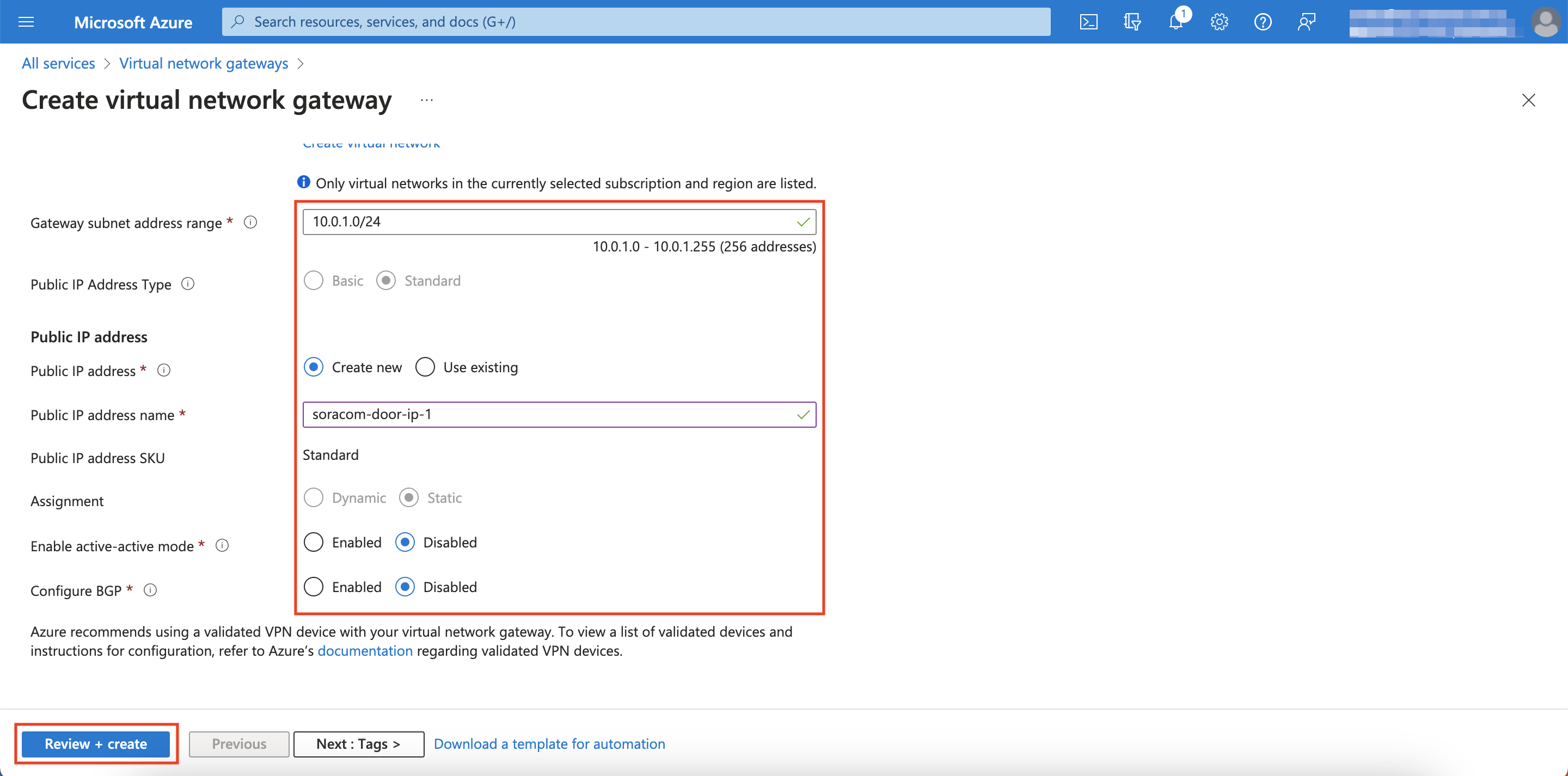Open the portal settings gear
1568x776 pixels.
[1219, 21]
